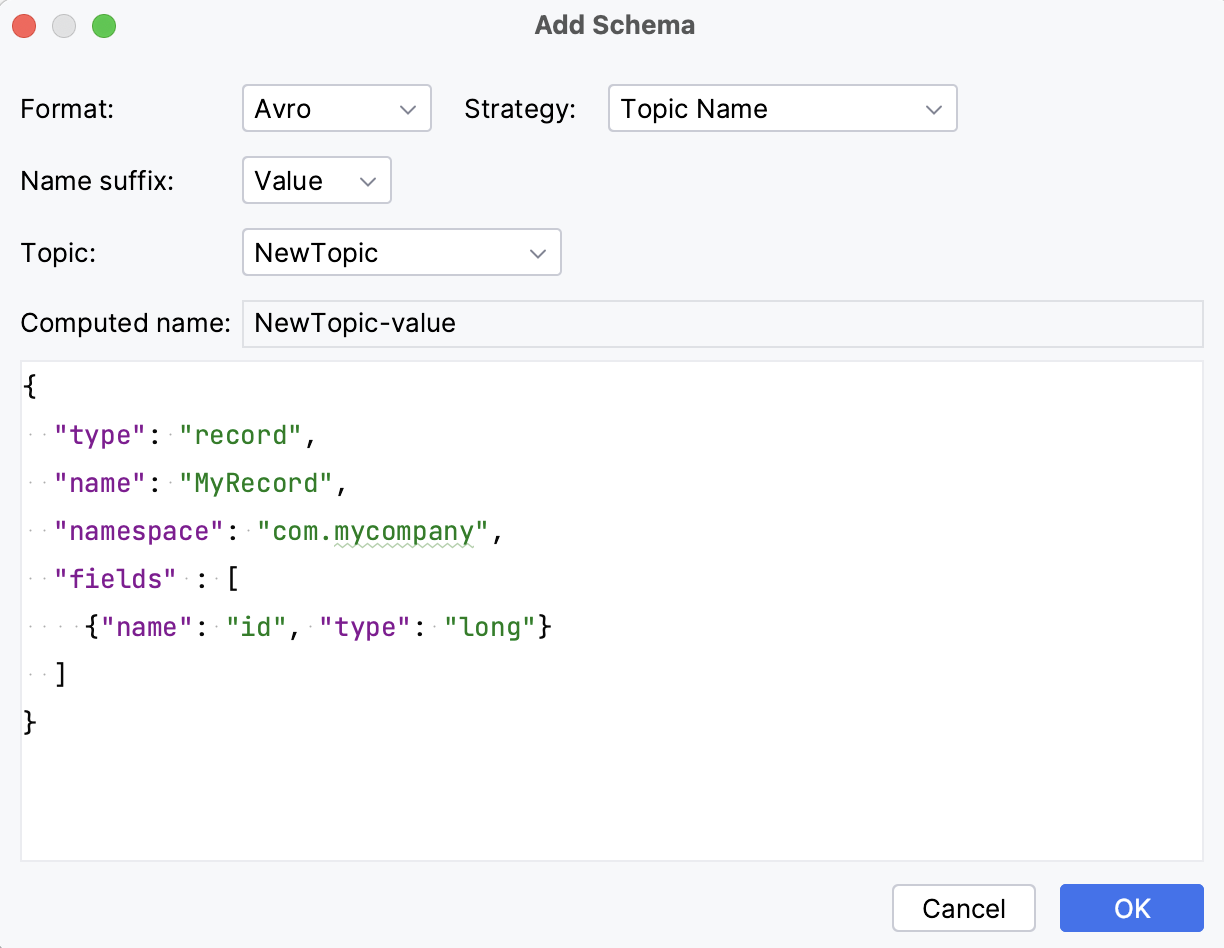The image size is (1224, 948).
Task: Click the Topic dropdown chevron arrow
Action: tap(538, 252)
